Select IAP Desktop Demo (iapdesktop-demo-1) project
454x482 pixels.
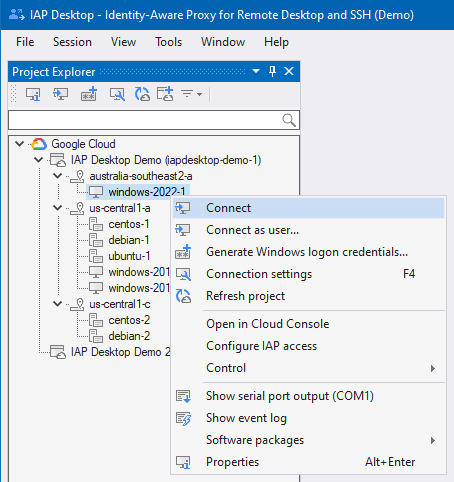coord(166,160)
